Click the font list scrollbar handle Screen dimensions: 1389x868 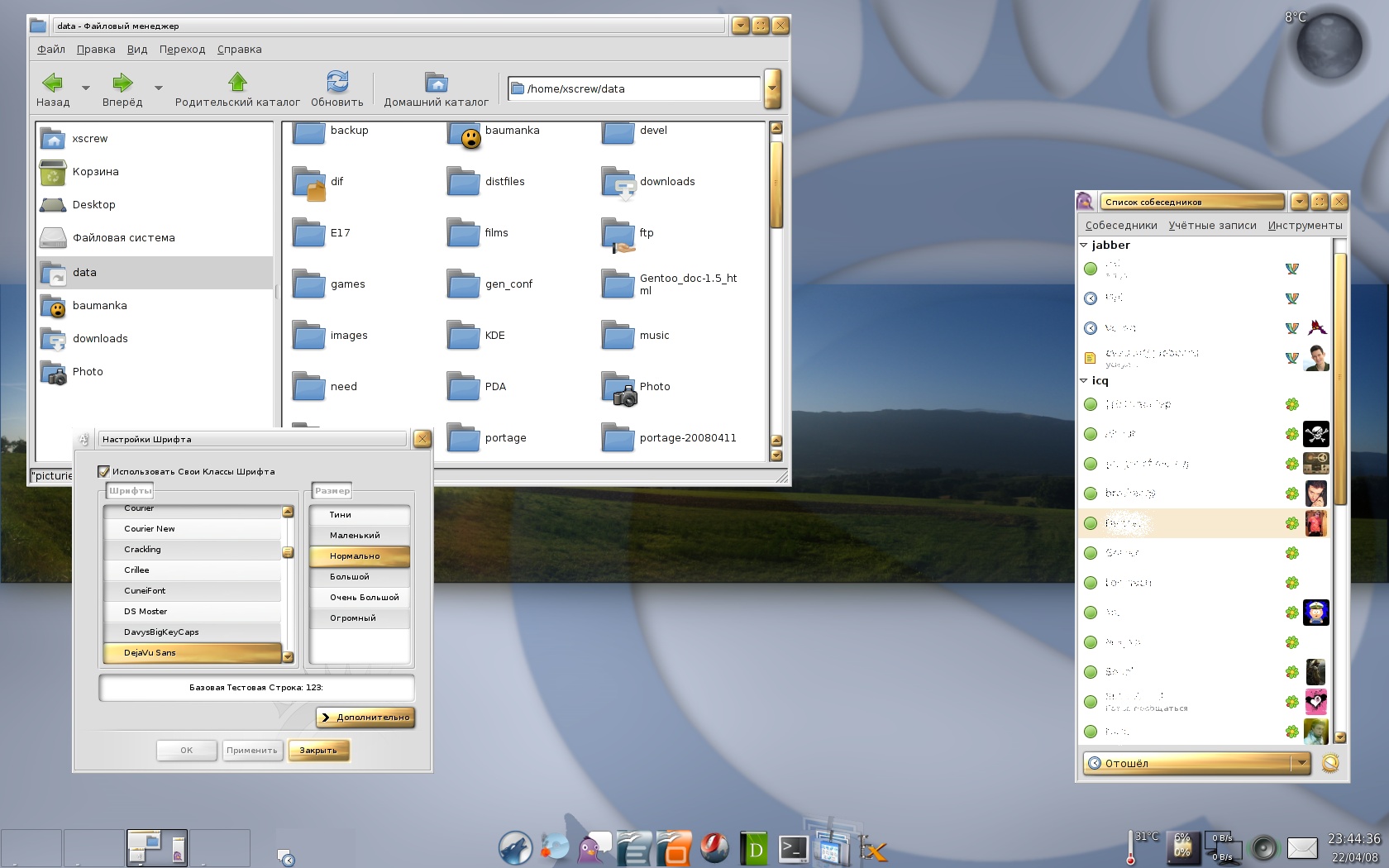[x=288, y=552]
